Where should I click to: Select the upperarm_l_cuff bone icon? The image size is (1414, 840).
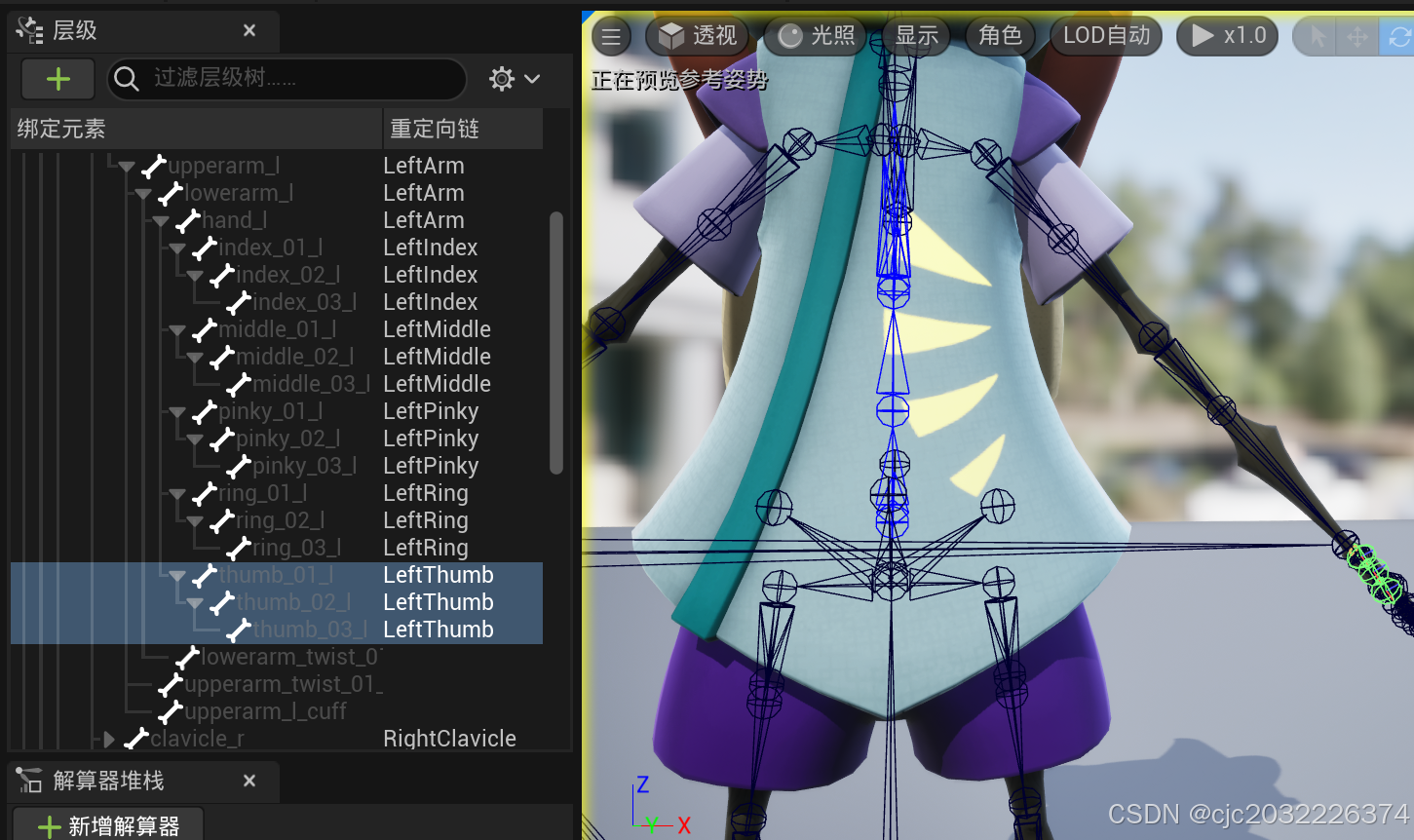171,712
